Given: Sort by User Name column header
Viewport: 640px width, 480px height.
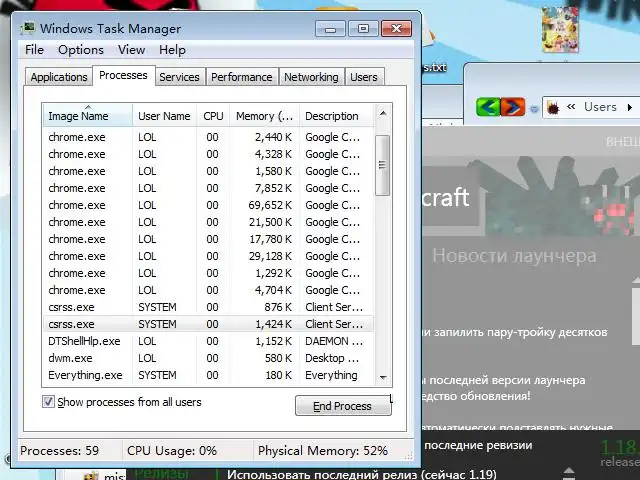Looking at the screenshot, I should 164,116.
